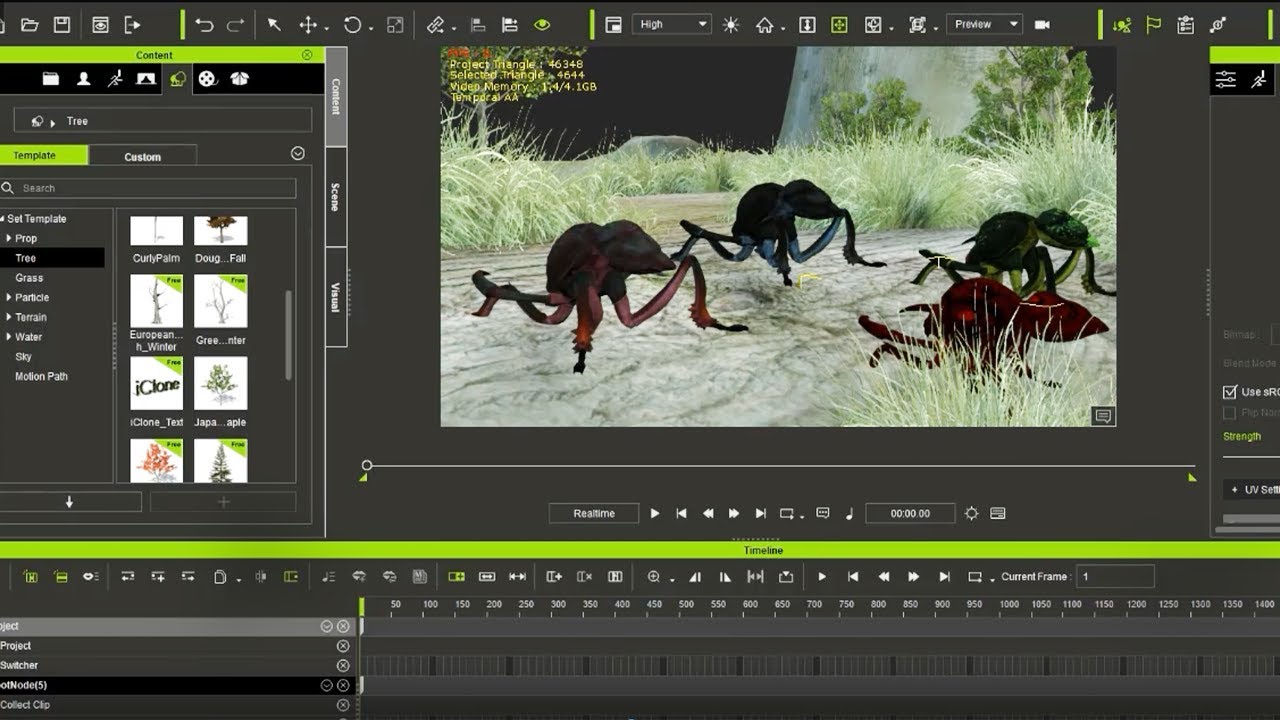
Task: Select the film reel Media icon
Action: (x=207, y=79)
